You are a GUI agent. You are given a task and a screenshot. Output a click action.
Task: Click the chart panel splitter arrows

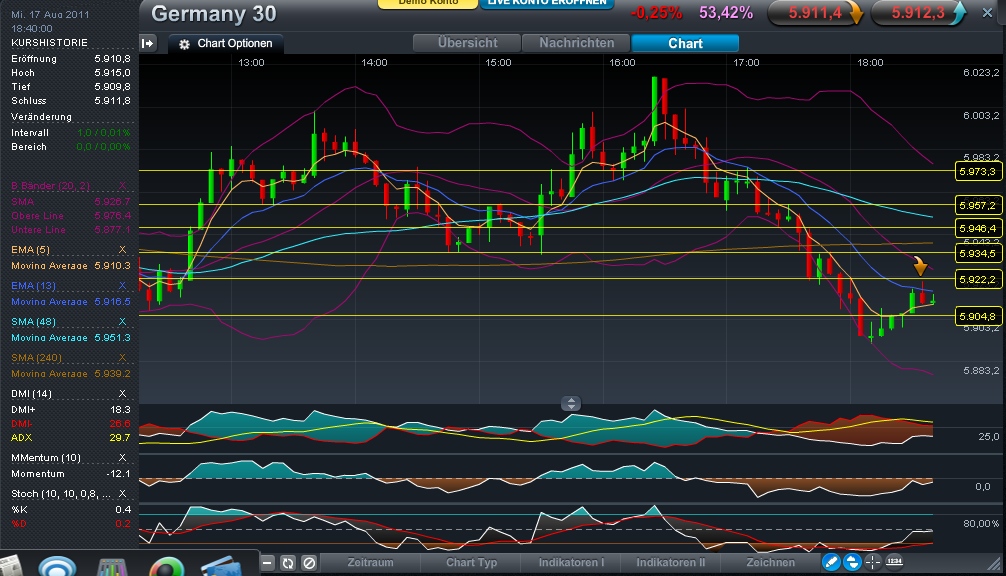click(x=571, y=403)
